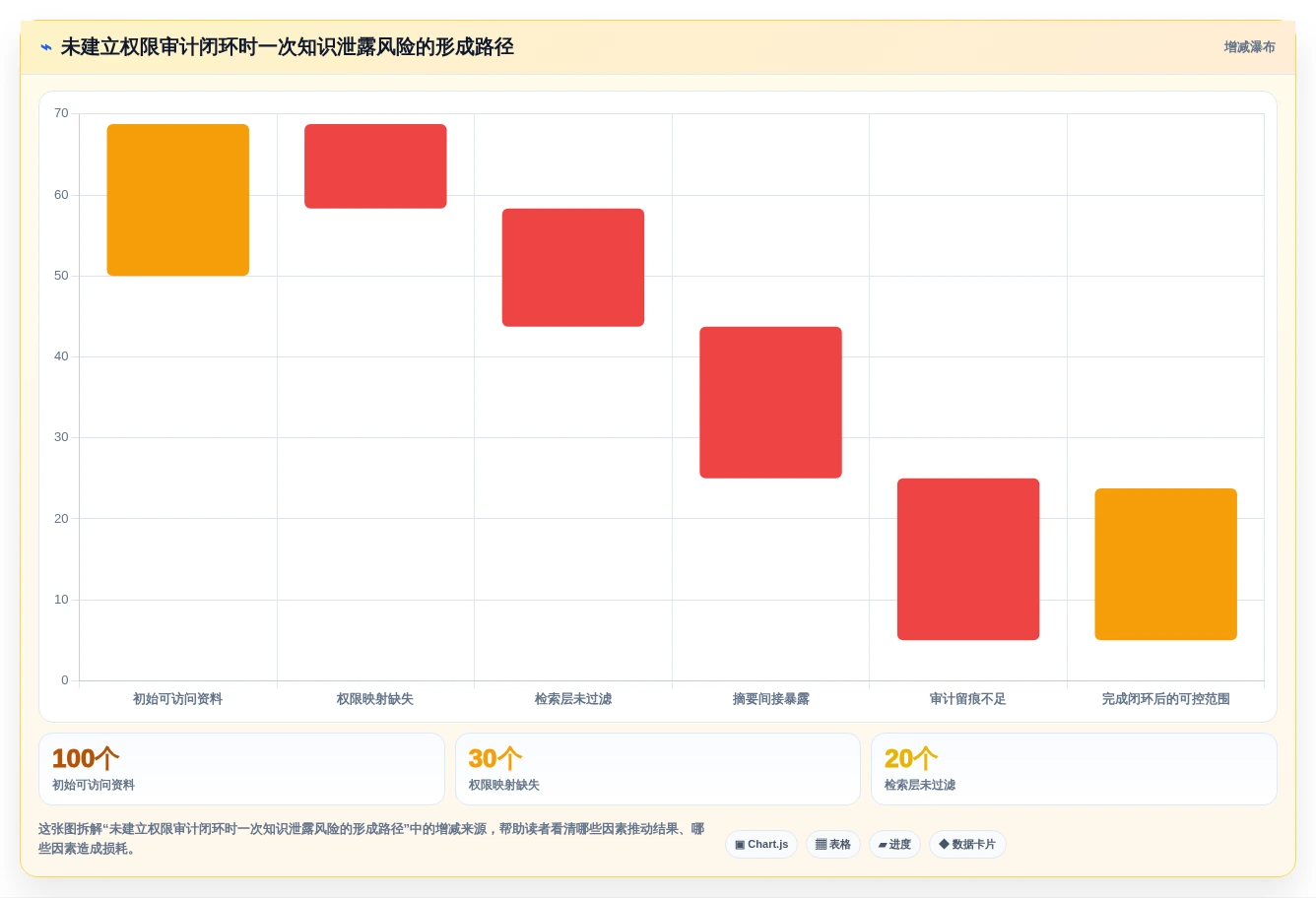Click the x-axis label 检索层未过滤
Image resolution: width=1316 pixels, height=898 pixels.
573,699
